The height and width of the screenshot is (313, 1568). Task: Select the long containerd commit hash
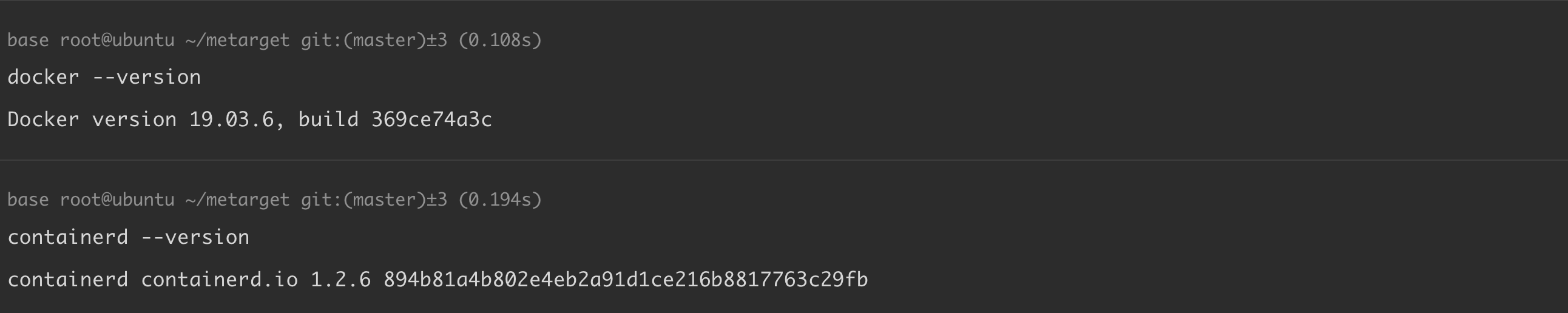click(x=625, y=280)
